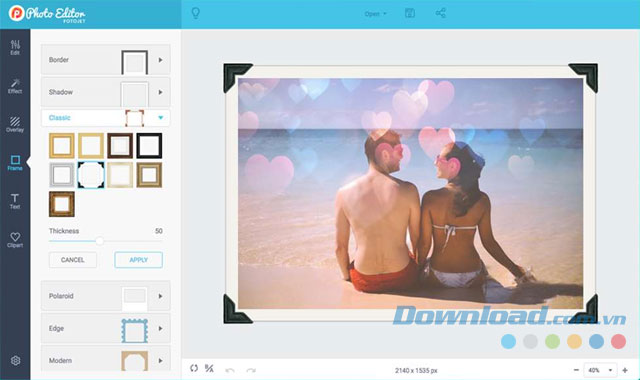The image size is (640, 380).
Task: Select the Effect tool in the sidebar
Action: [15, 86]
